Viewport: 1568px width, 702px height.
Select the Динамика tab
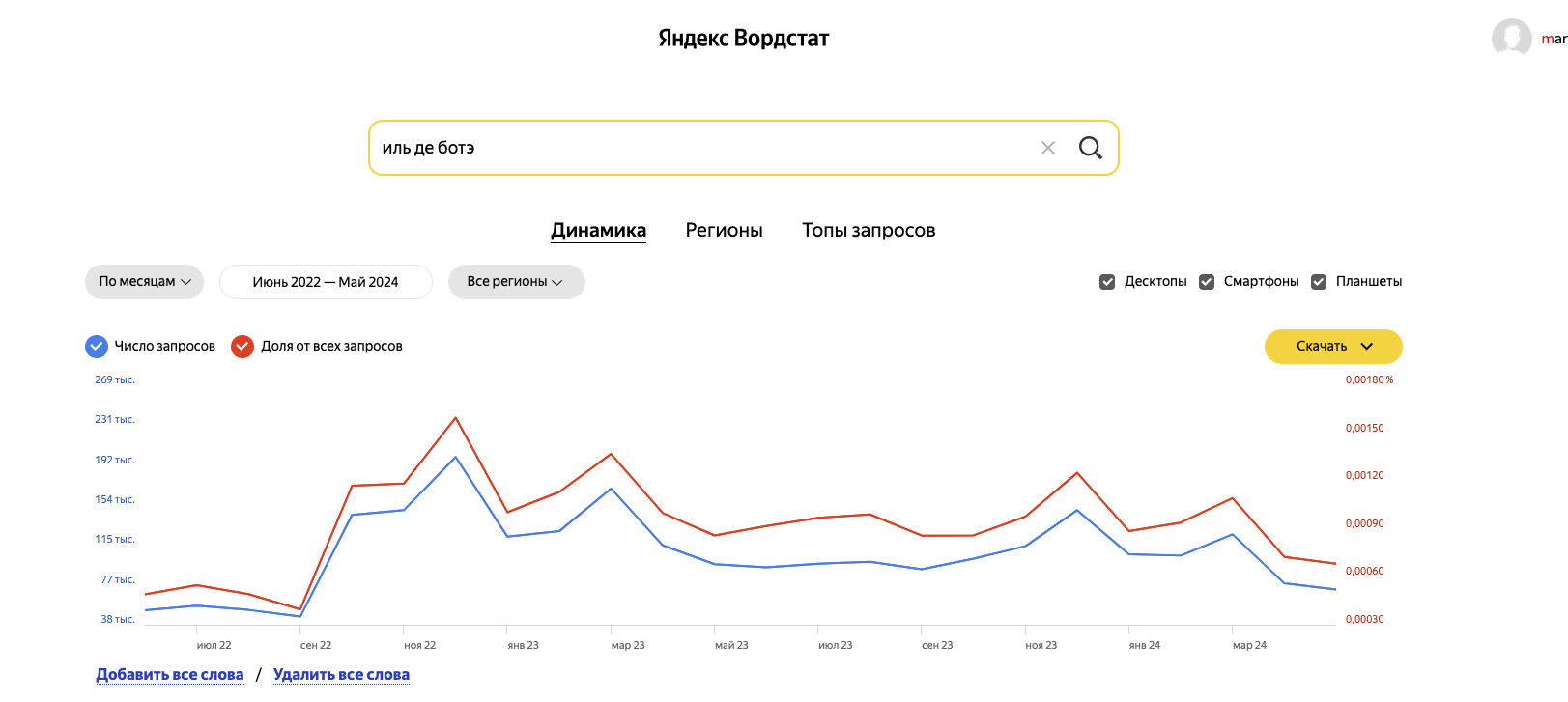coord(598,230)
